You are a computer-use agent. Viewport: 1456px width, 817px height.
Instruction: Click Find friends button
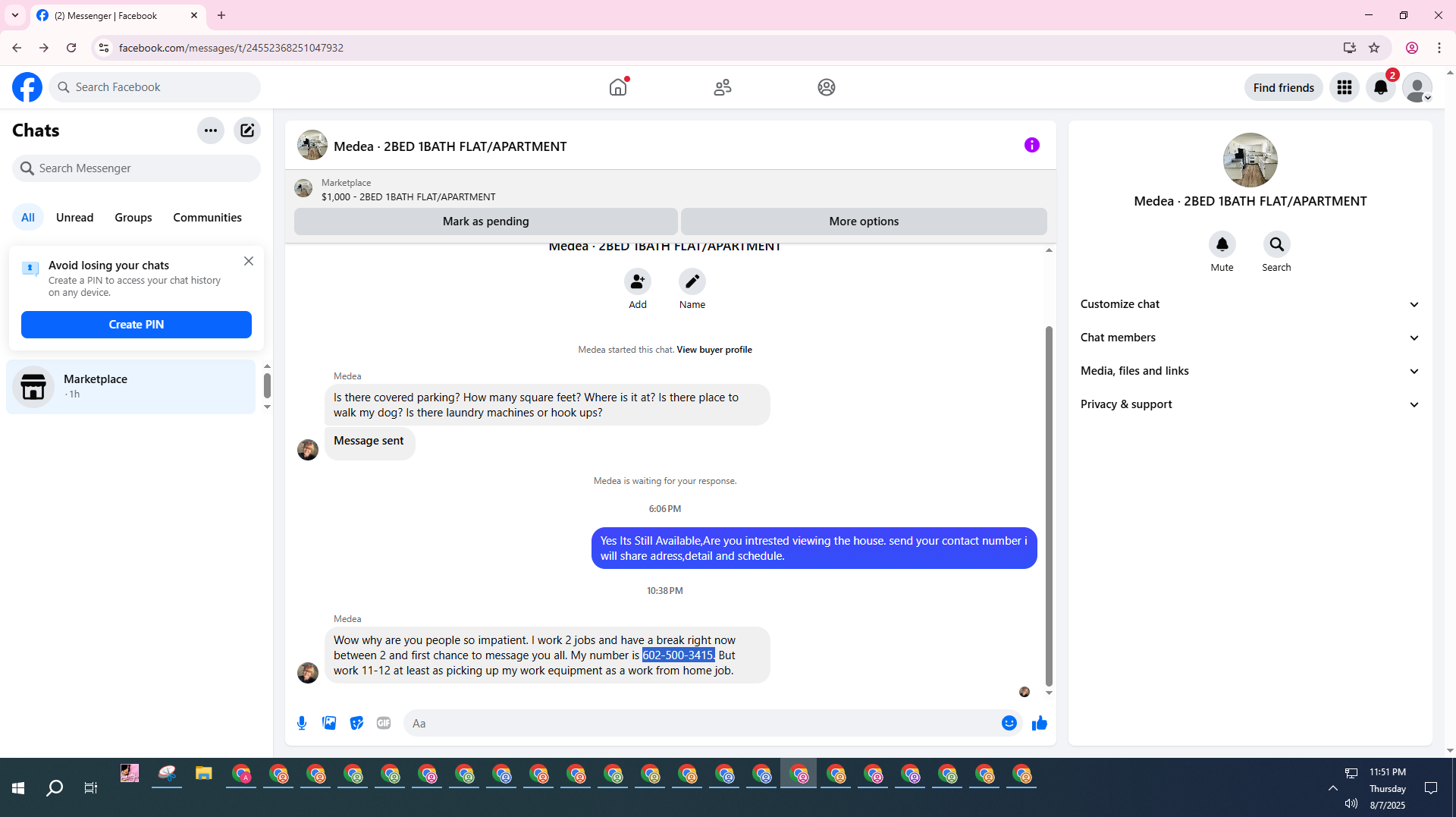click(x=1284, y=87)
